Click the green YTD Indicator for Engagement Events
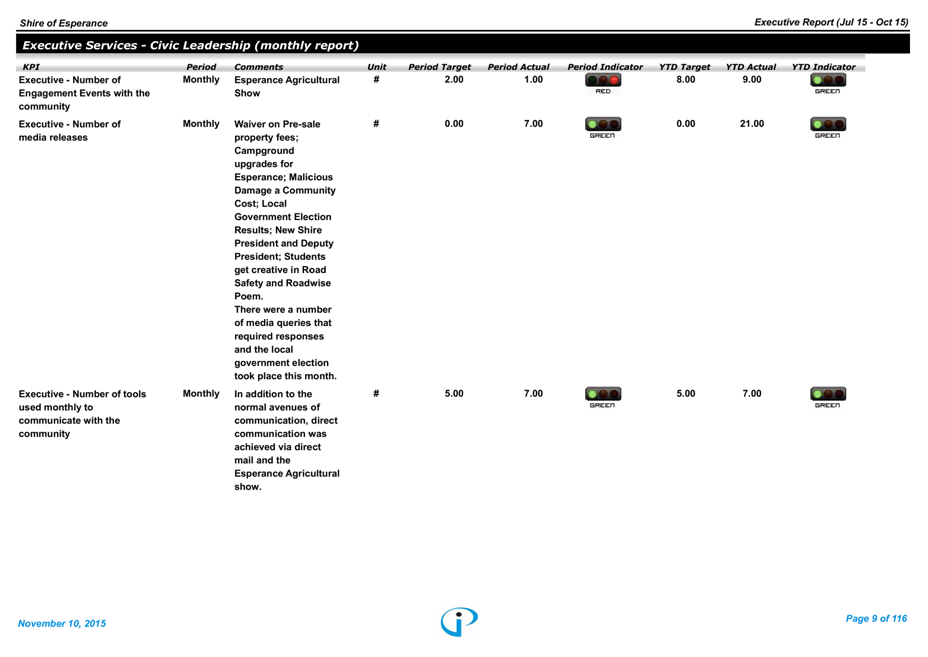Screen dimensions: 928x657 (827, 85)
